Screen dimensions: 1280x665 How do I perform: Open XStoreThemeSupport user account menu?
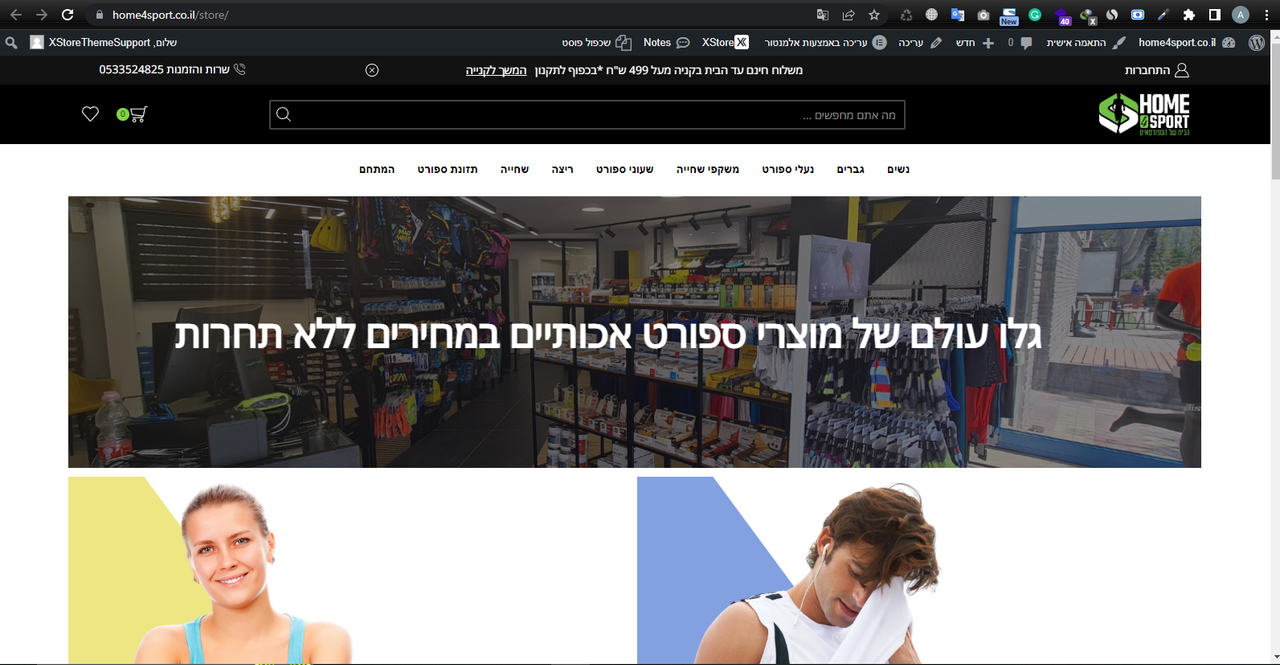point(104,43)
